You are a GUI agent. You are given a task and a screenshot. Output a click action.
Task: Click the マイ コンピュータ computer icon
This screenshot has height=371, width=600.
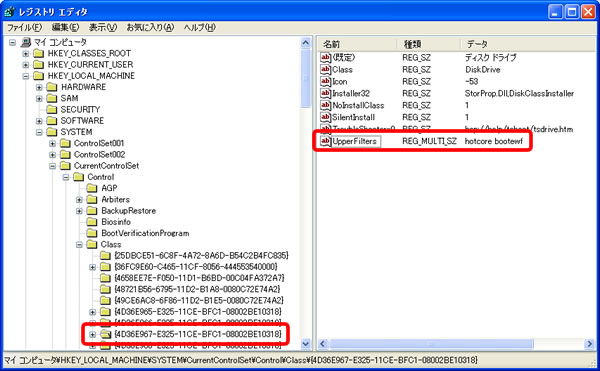pos(26,42)
